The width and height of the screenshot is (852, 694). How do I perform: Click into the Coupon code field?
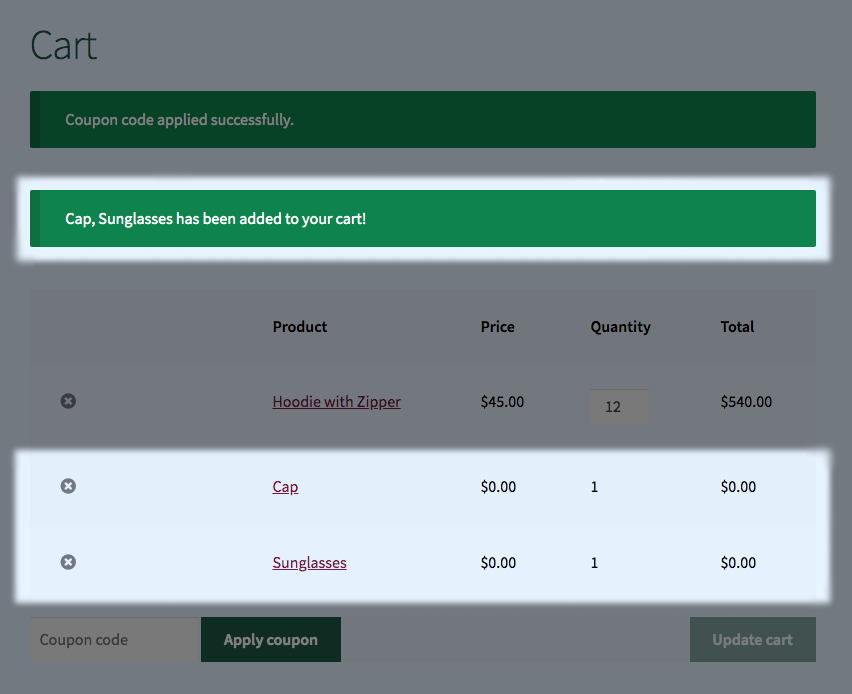point(115,640)
